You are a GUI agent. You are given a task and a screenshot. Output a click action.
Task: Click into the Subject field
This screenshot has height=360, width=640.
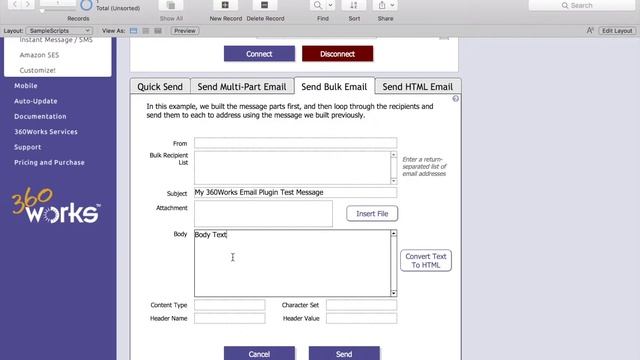[x=296, y=192]
